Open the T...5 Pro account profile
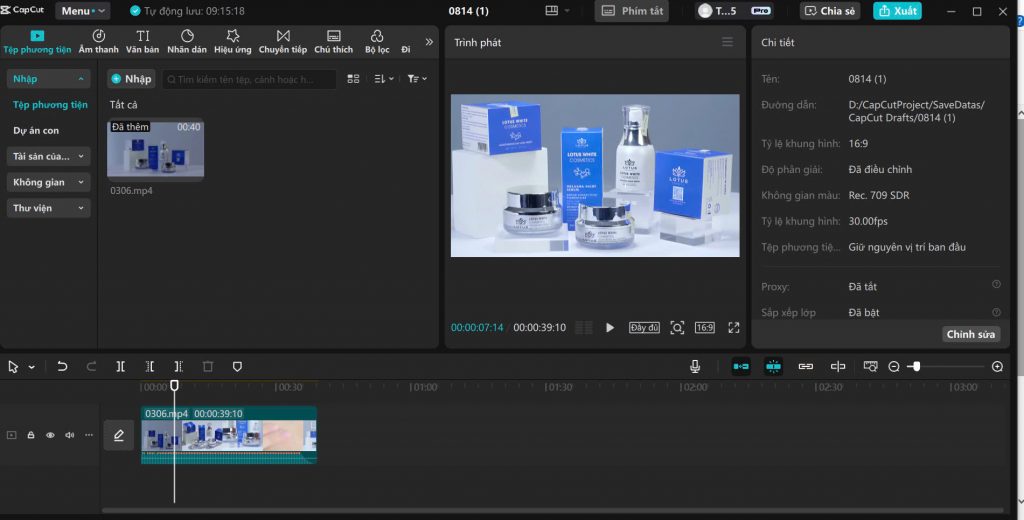The width and height of the screenshot is (1024, 520). 735,10
